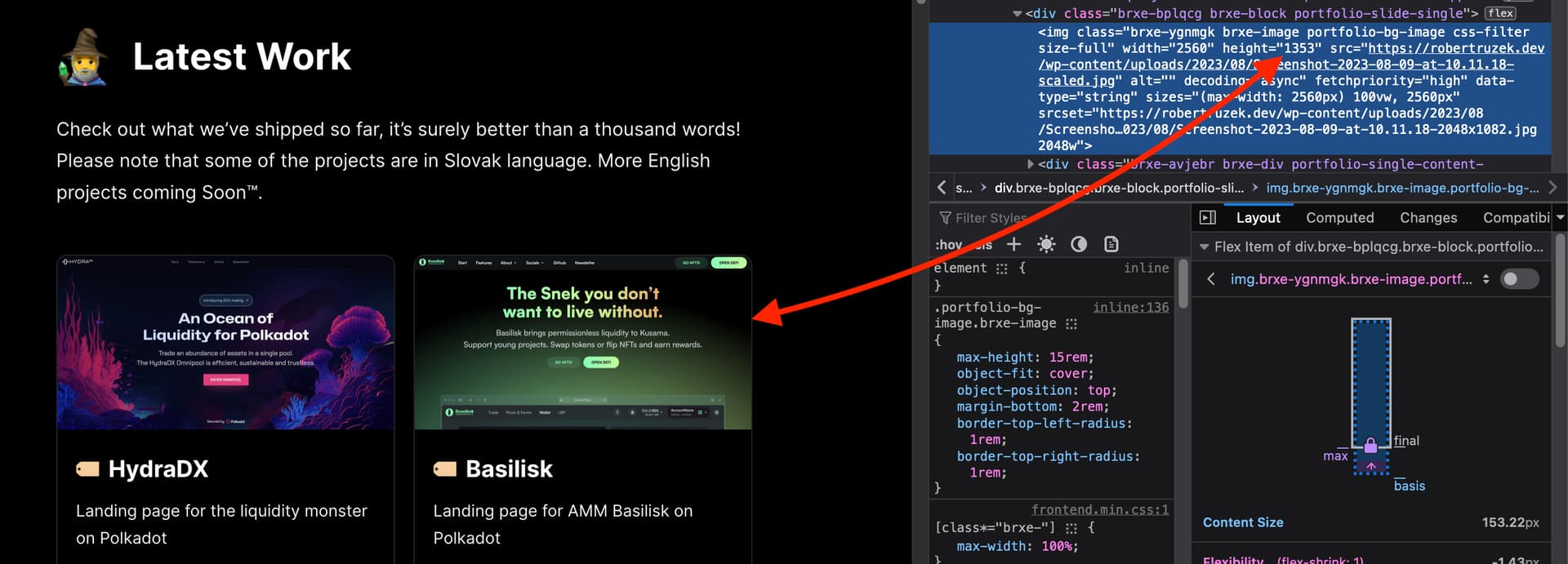Toggle the :hov pseudo-class panel

coord(948,245)
